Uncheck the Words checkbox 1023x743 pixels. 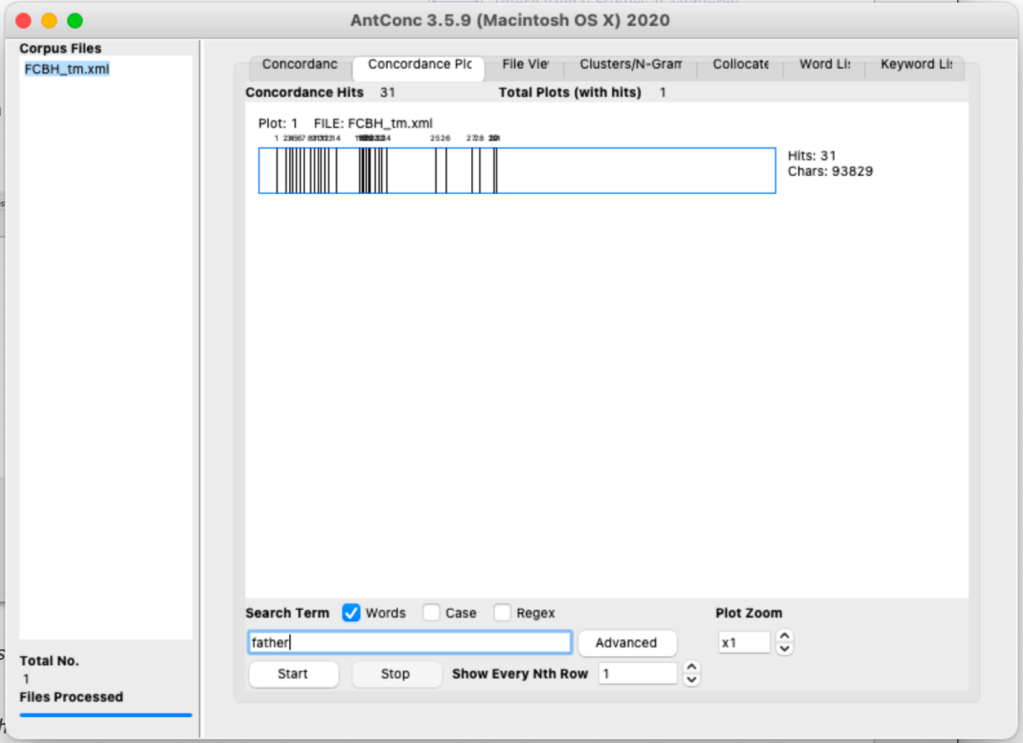coord(351,613)
